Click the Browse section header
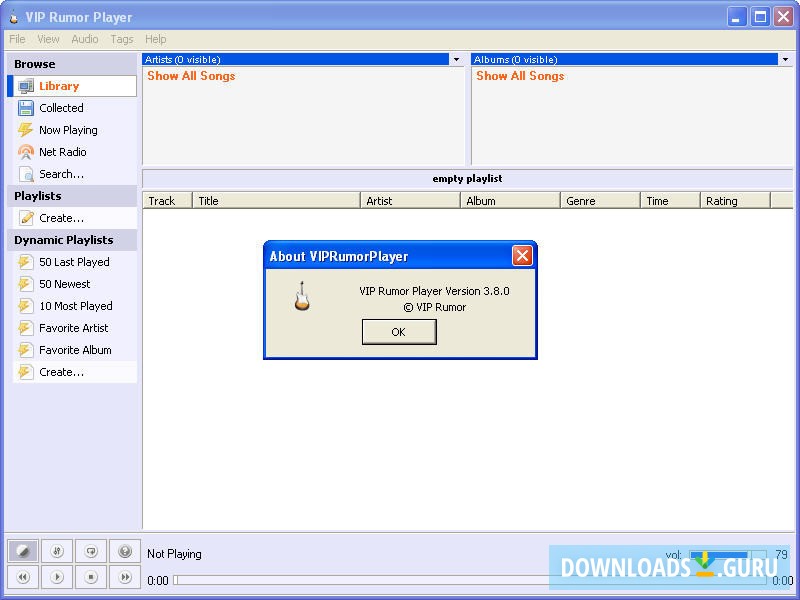This screenshot has height=600, width=800. (x=72, y=64)
